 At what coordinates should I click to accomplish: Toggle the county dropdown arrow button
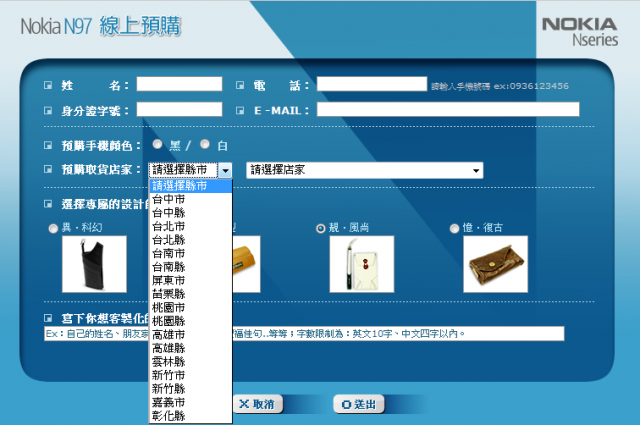coord(225,170)
